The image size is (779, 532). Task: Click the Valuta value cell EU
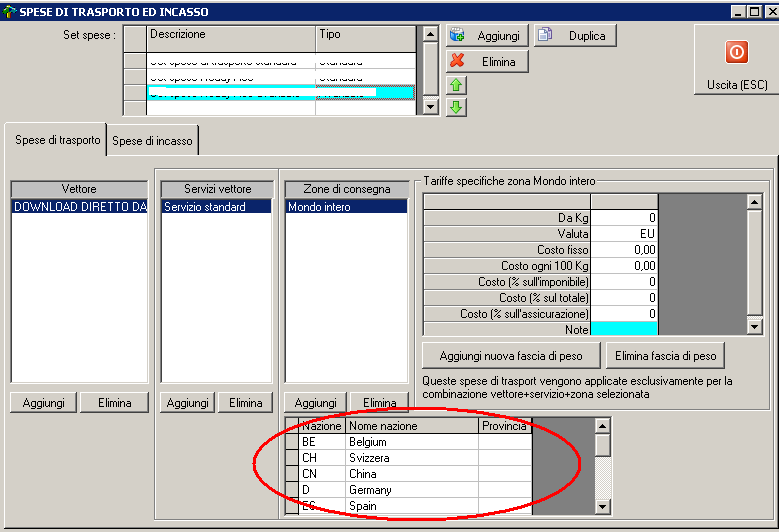pos(624,233)
